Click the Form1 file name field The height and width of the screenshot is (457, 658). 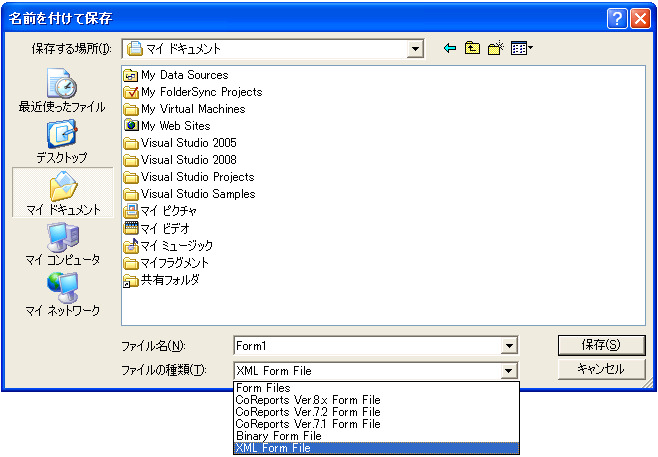tap(367, 346)
